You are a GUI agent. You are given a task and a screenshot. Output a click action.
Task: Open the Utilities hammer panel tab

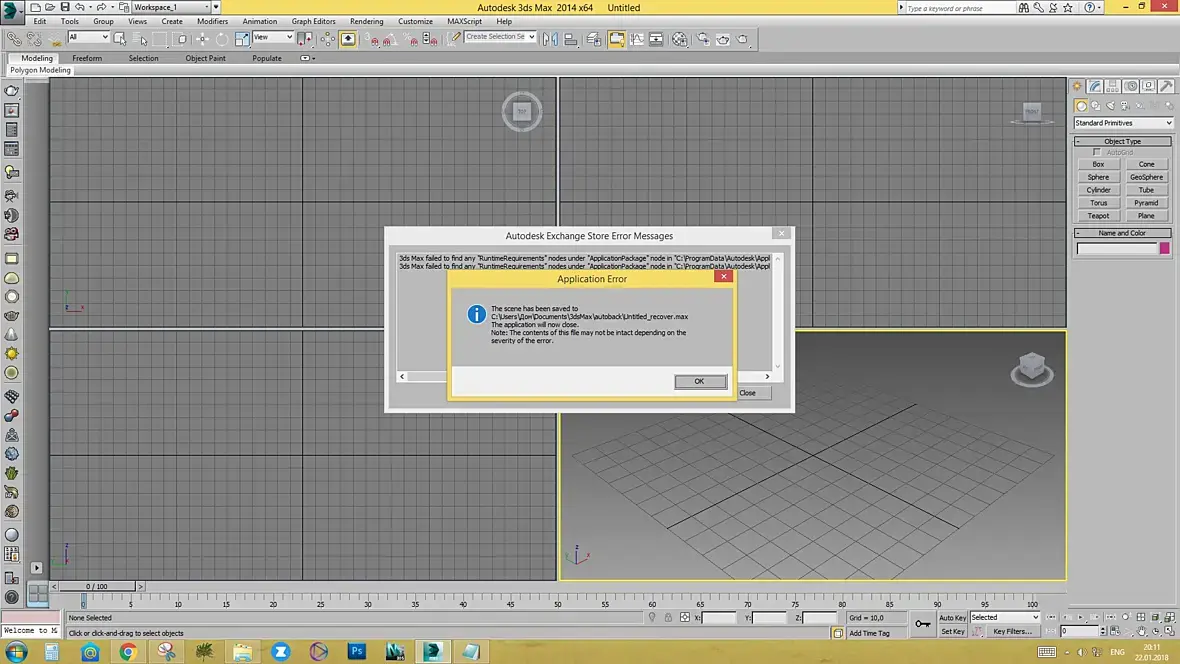pyautogui.click(x=1166, y=86)
